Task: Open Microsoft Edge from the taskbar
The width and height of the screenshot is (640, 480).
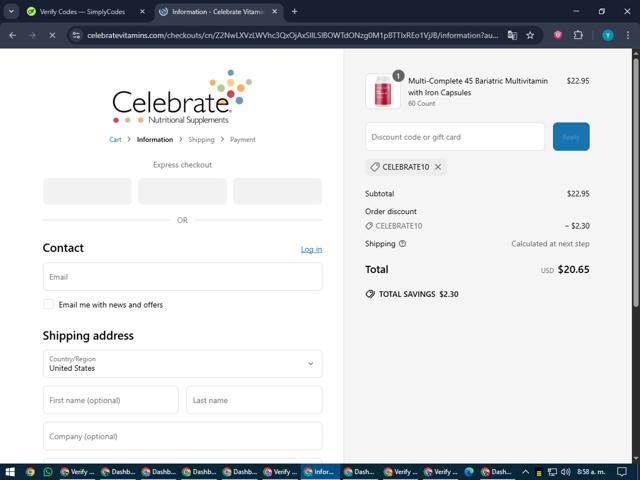Action: tap(469, 472)
